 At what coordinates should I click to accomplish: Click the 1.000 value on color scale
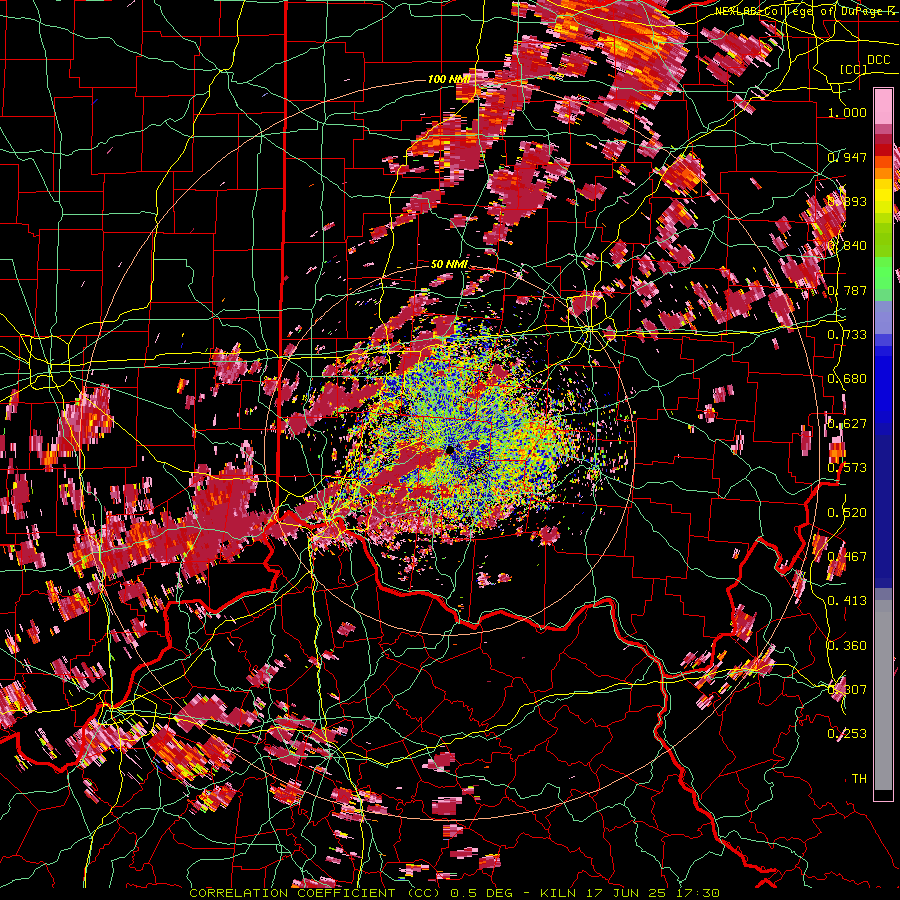847,112
